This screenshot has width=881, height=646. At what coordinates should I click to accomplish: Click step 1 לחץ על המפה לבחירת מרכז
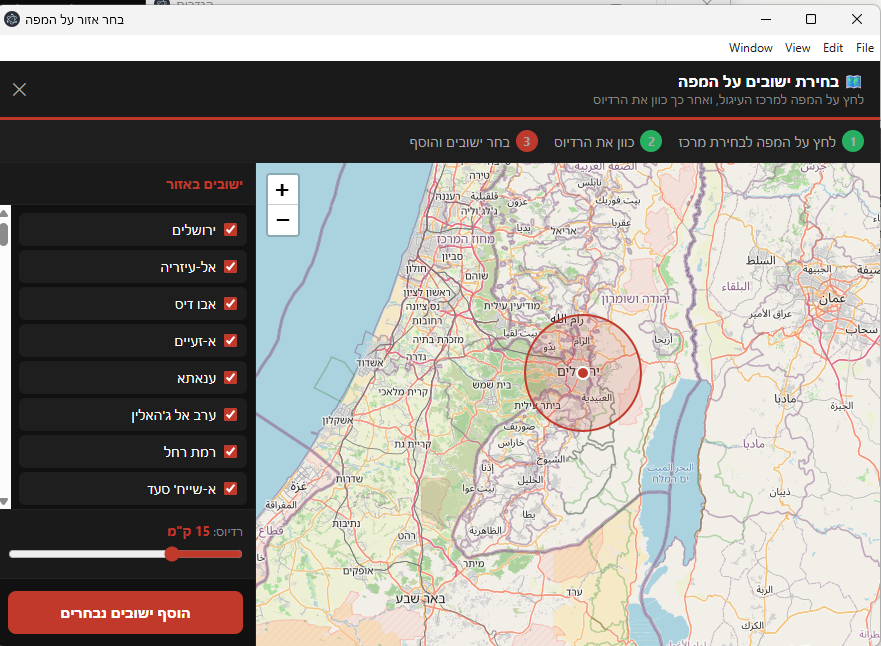[x=771, y=142]
